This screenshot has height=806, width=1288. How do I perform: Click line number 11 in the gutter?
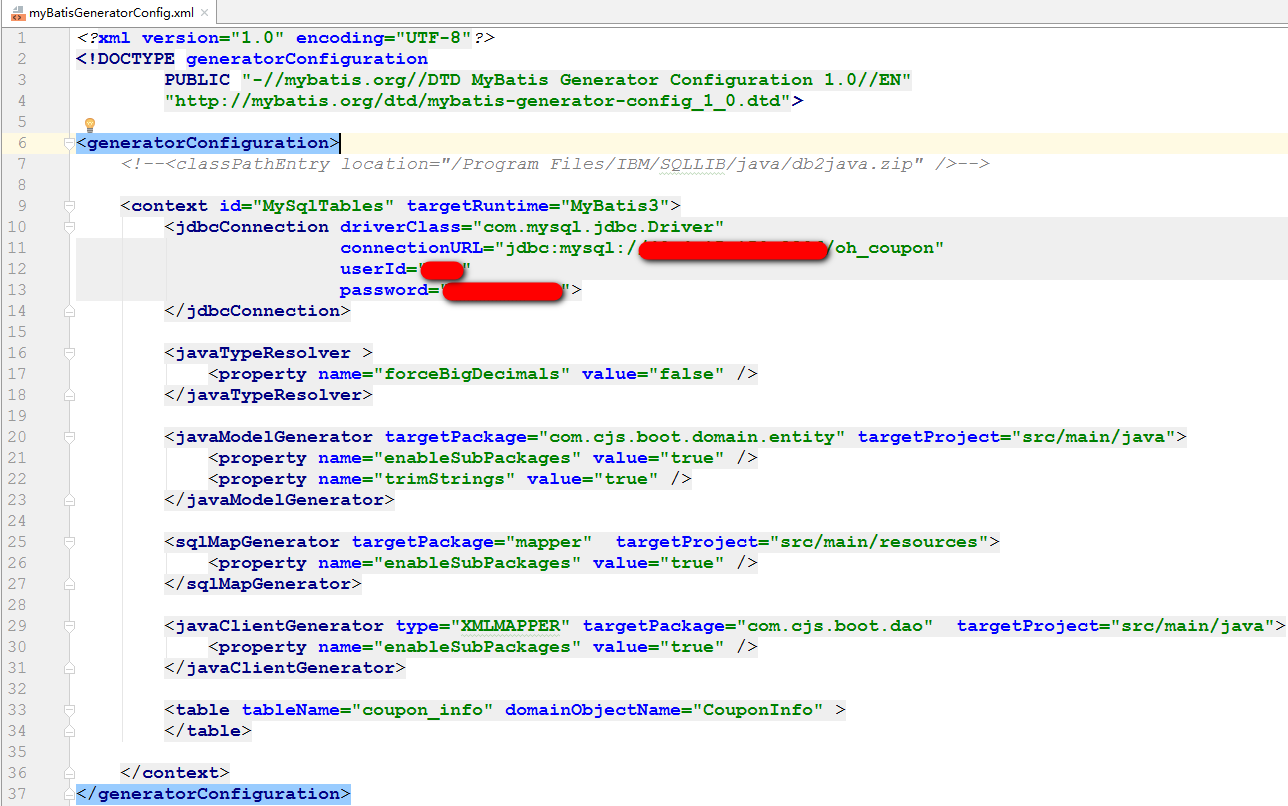[x=44, y=248]
